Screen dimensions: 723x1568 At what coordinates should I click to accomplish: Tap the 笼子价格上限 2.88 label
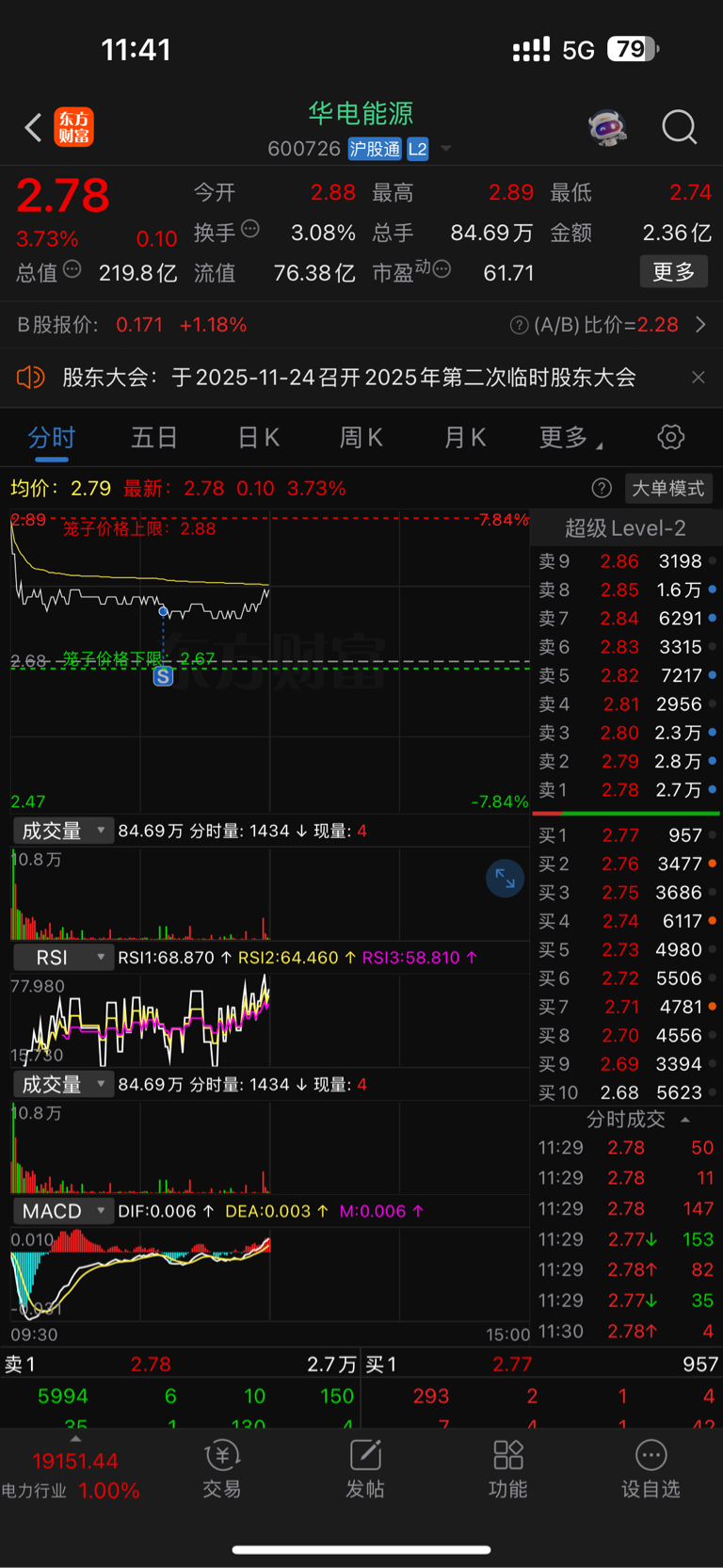click(x=139, y=528)
